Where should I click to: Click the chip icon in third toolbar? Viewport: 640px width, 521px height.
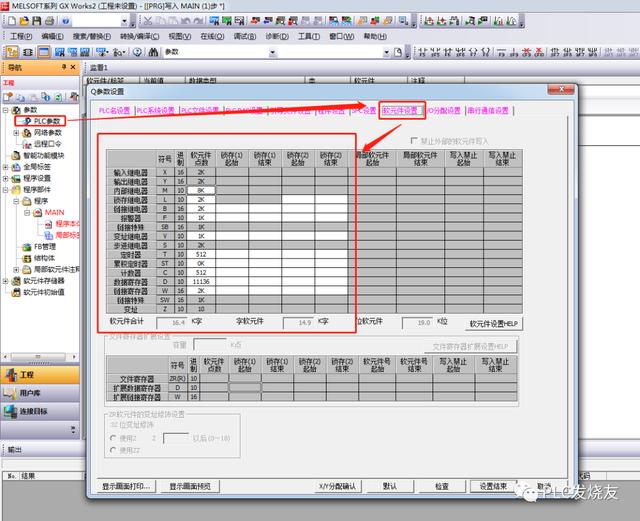click(28, 52)
